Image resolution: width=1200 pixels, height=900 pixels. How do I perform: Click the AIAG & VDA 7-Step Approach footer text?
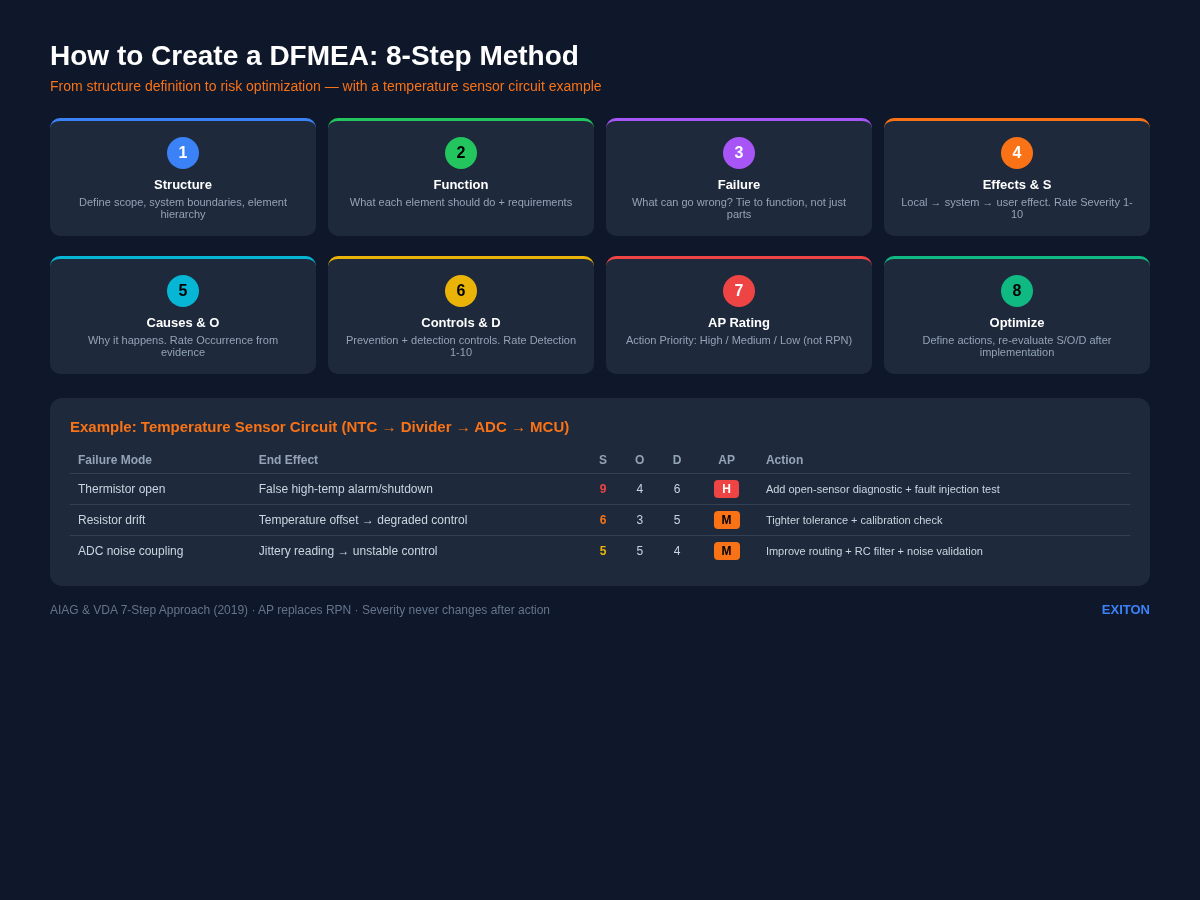pos(148,609)
